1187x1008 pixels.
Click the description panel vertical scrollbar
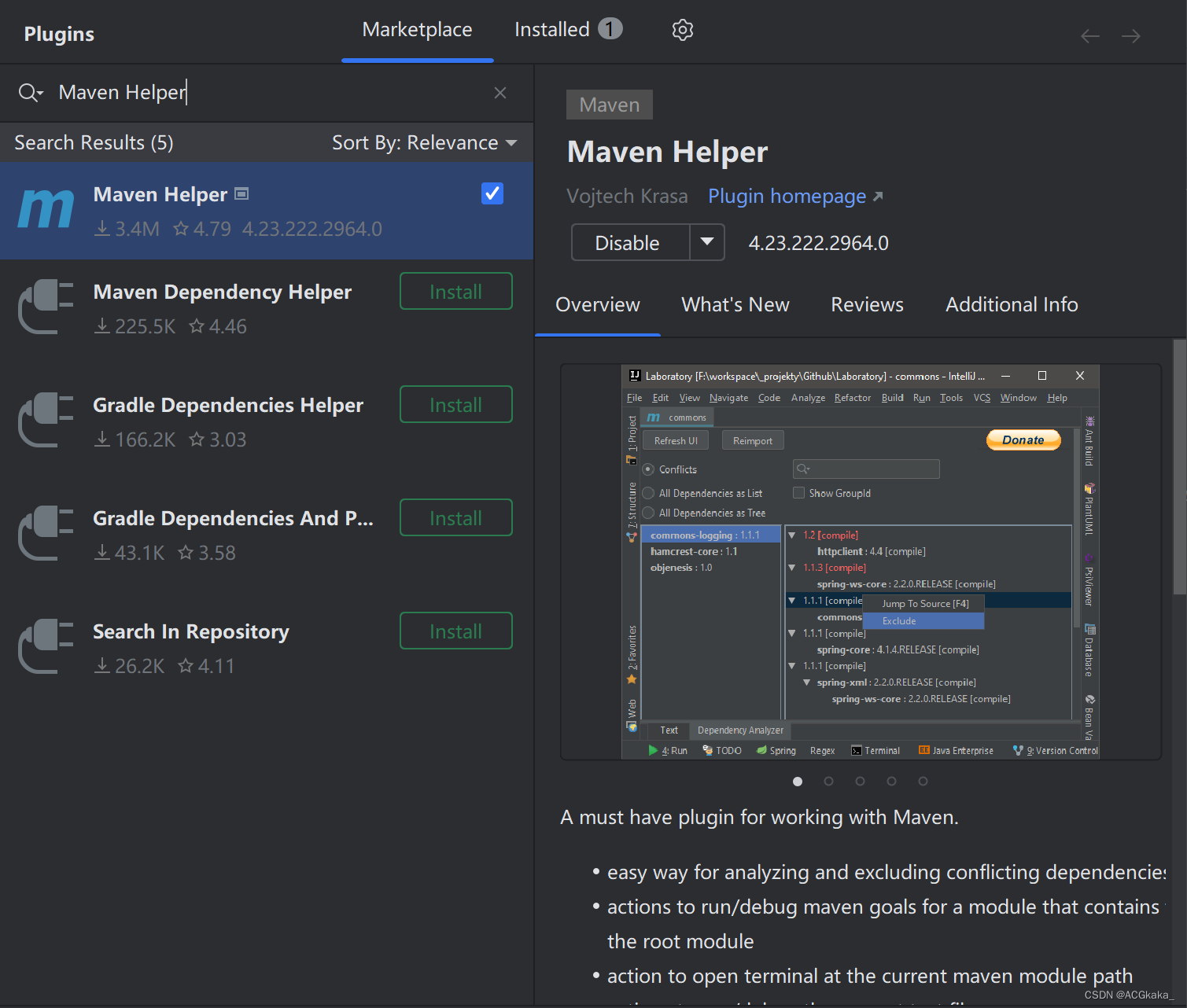(1179, 467)
